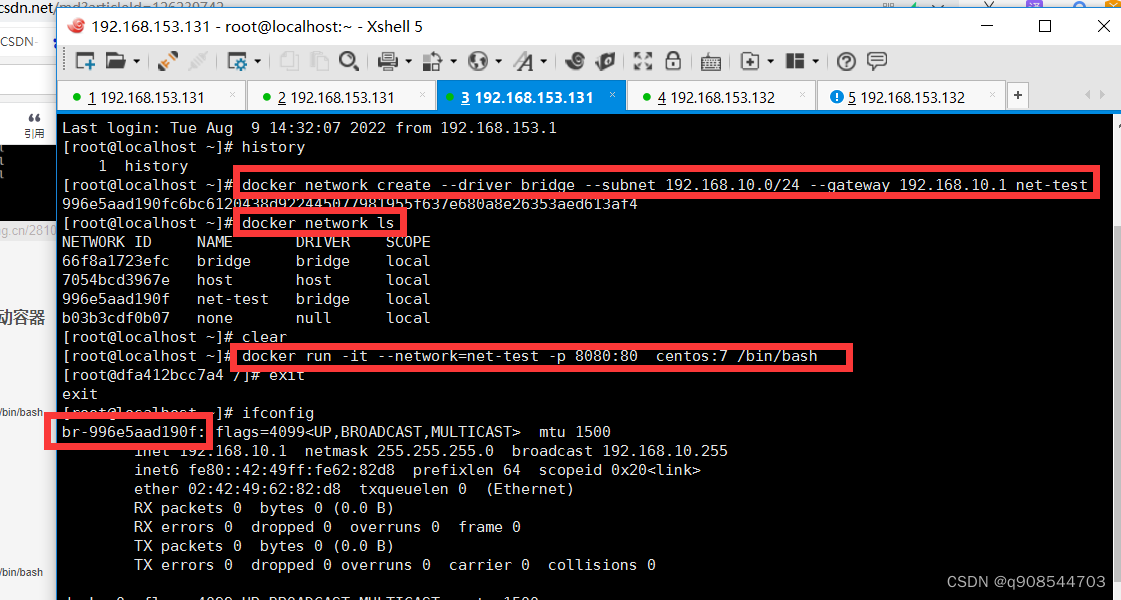The image size is (1121, 600).
Task: Expand the globe encoding dropdown arrow
Action: (498, 62)
